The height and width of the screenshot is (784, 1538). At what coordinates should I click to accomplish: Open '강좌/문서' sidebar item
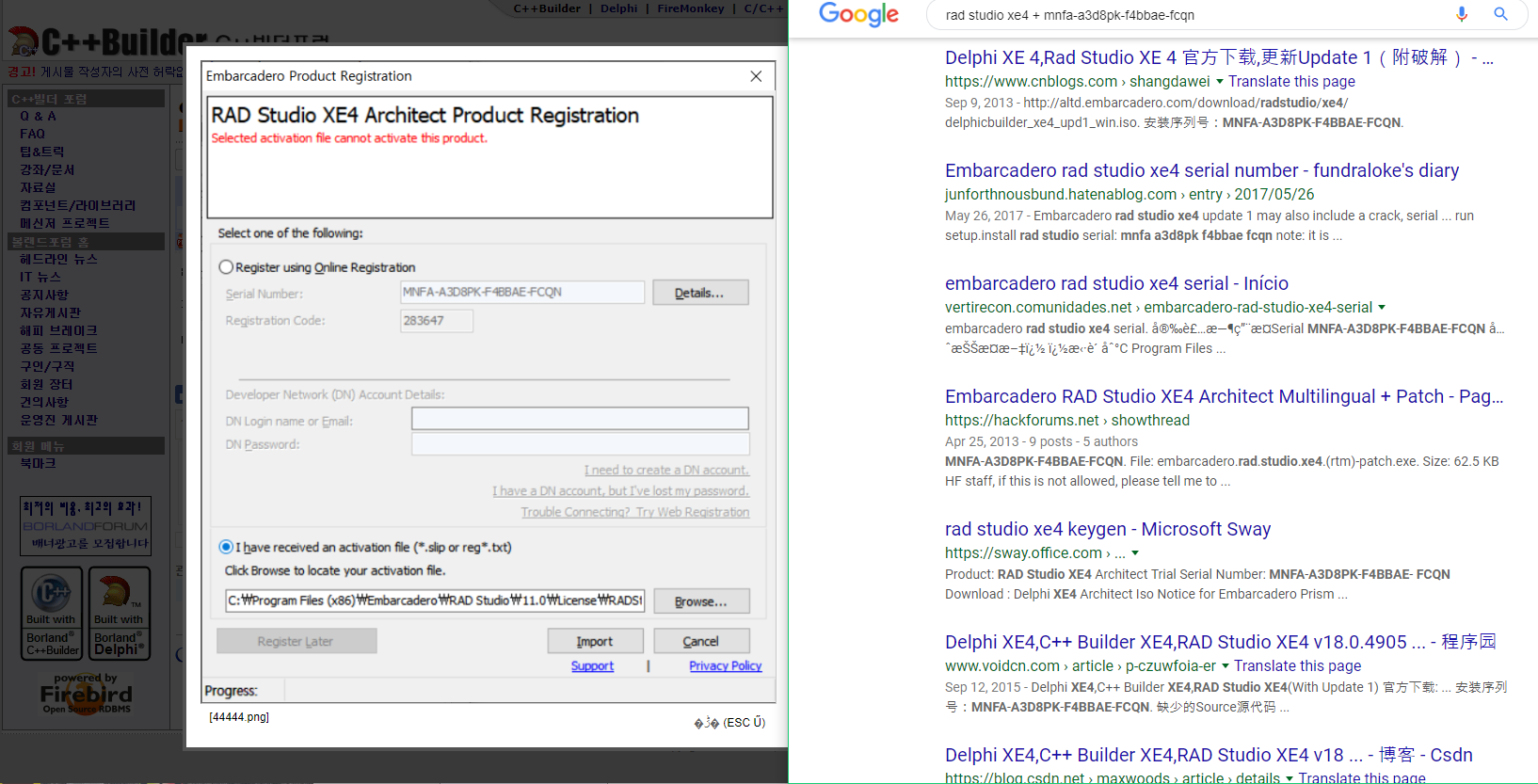pos(47,169)
